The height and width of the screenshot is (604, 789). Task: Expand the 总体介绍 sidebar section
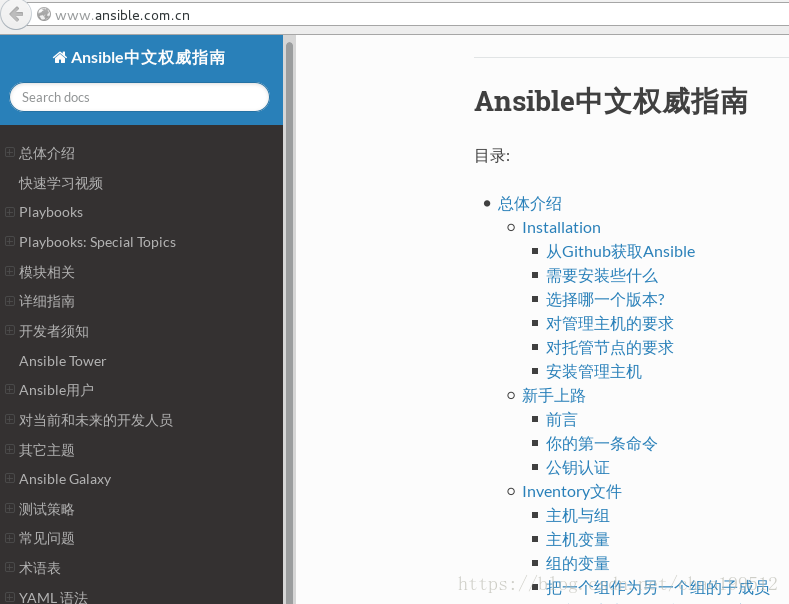click(x=10, y=152)
